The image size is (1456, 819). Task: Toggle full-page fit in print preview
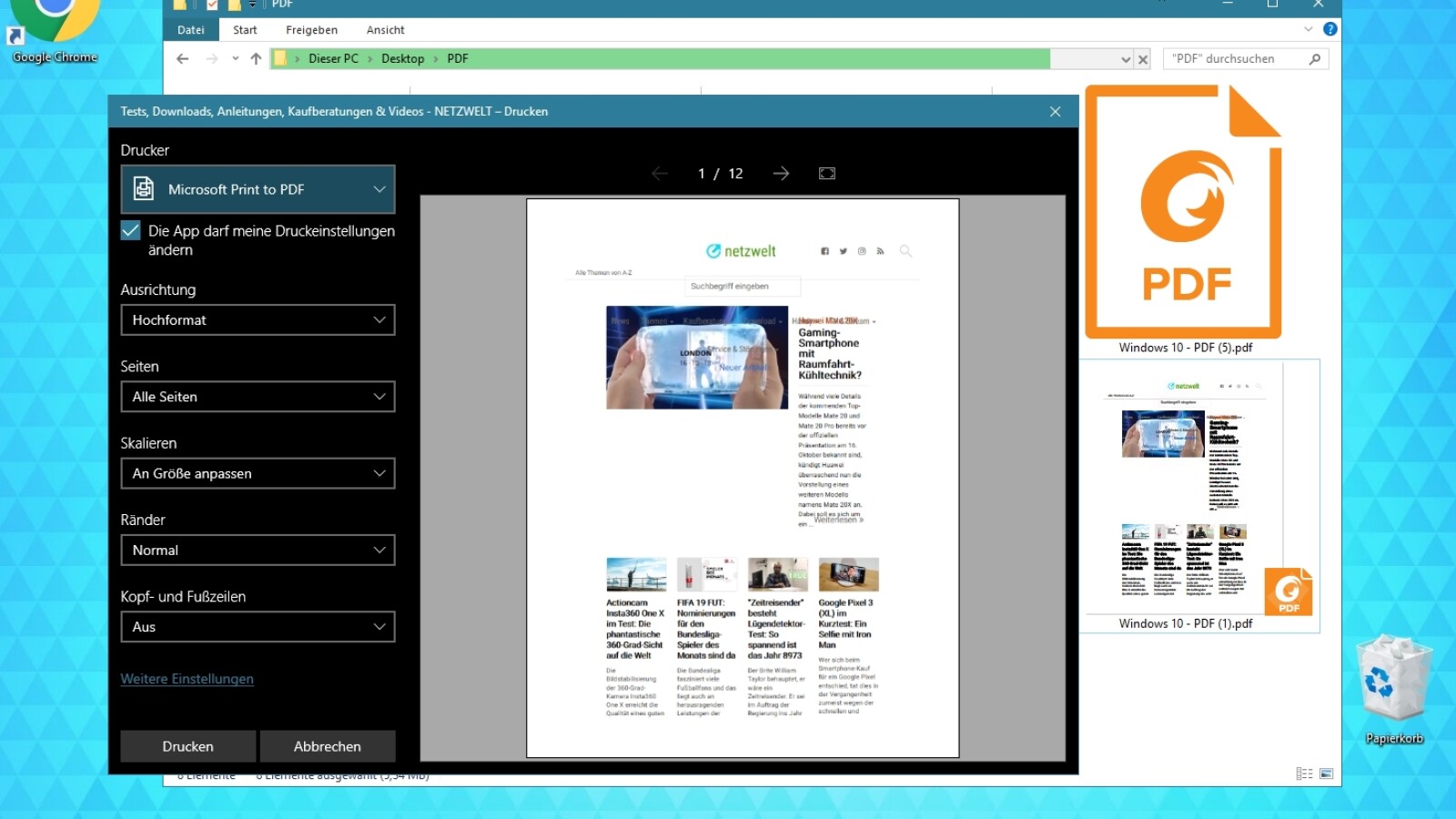826,174
